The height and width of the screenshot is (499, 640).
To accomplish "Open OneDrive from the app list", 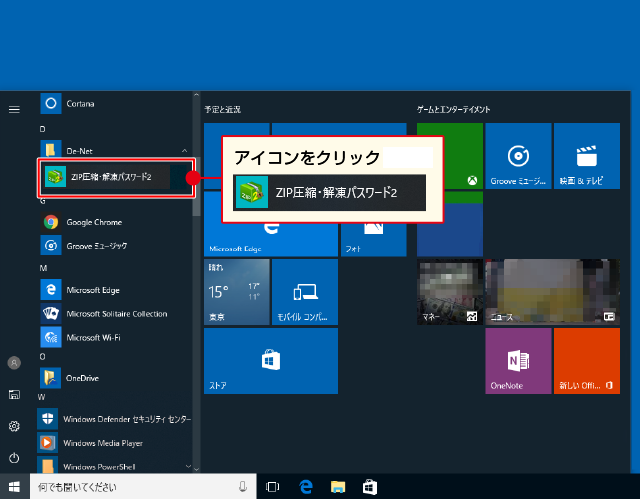I will [114, 378].
